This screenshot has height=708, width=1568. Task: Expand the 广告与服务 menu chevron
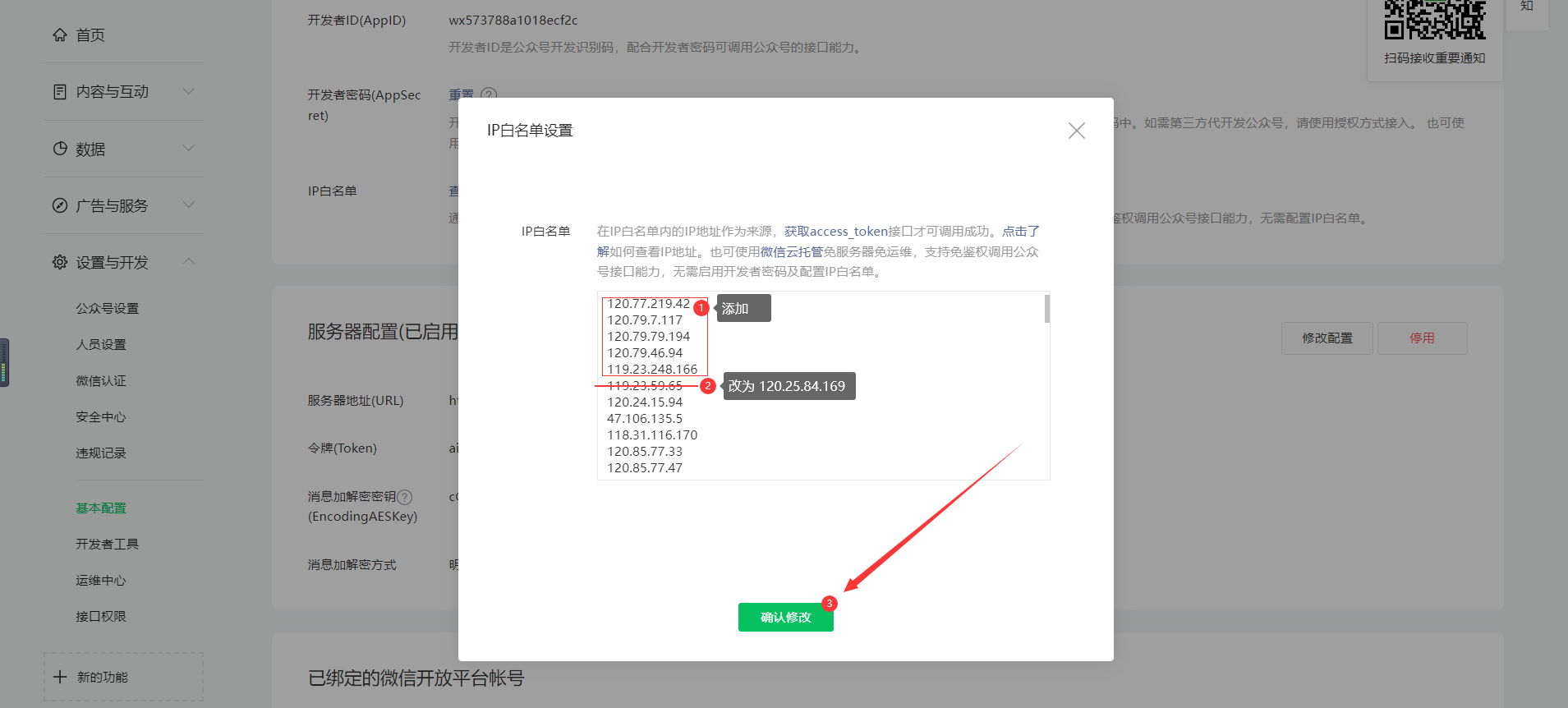[189, 205]
